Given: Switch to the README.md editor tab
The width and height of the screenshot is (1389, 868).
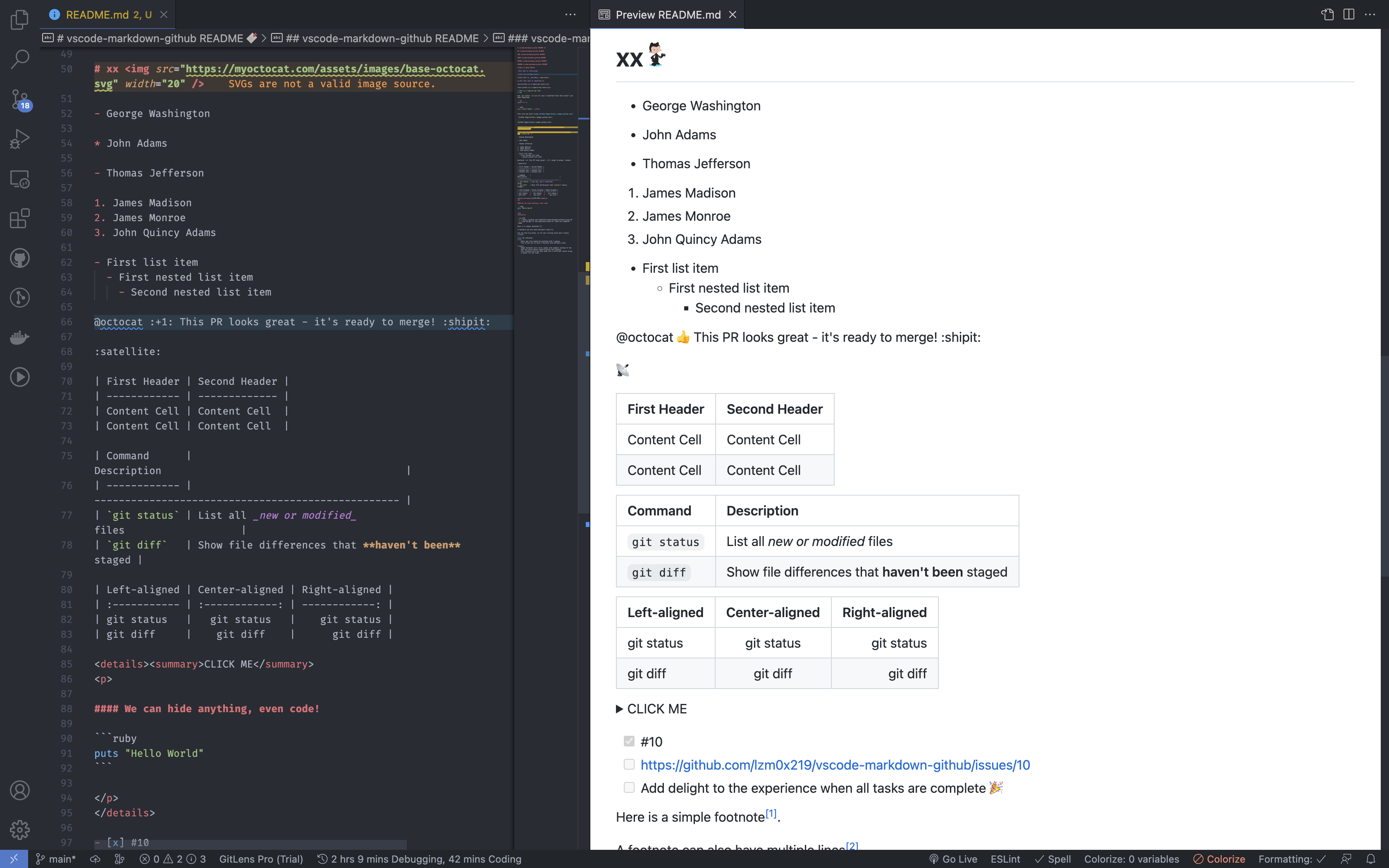Looking at the screenshot, I should pyautogui.click(x=100, y=14).
